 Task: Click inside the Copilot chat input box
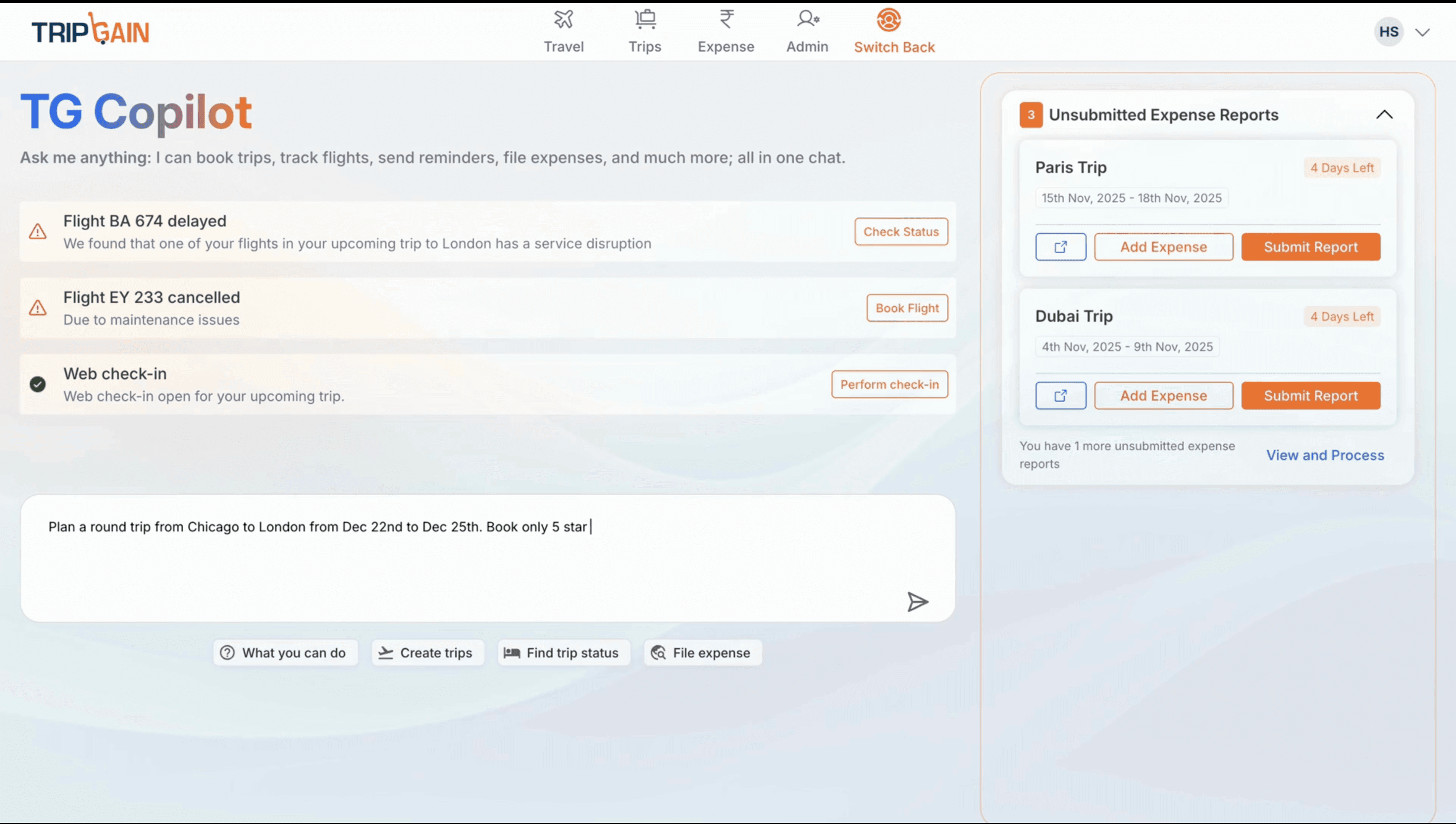(x=453, y=560)
